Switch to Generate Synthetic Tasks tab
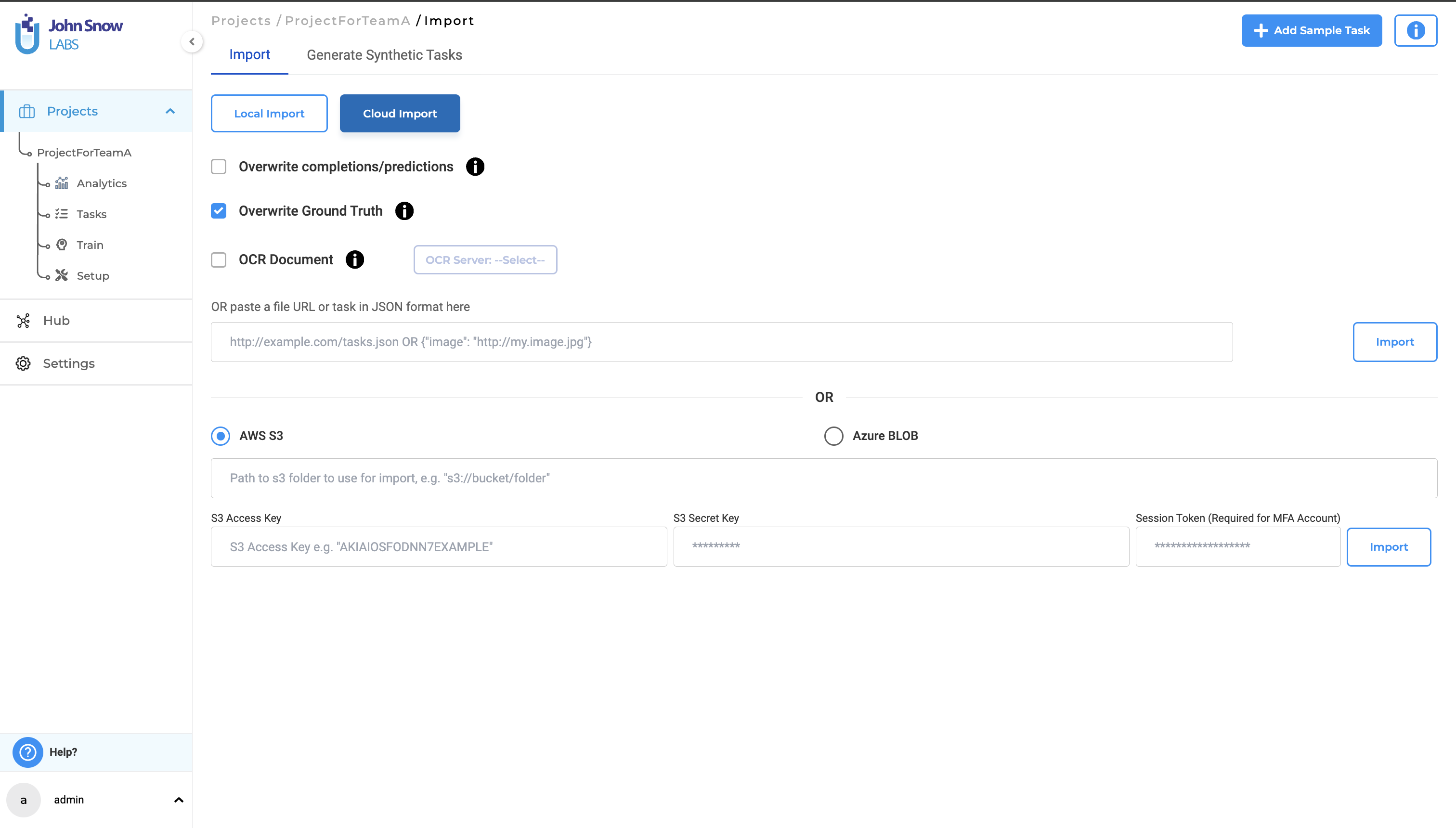Screen dimensions: 1456x828 384,55
